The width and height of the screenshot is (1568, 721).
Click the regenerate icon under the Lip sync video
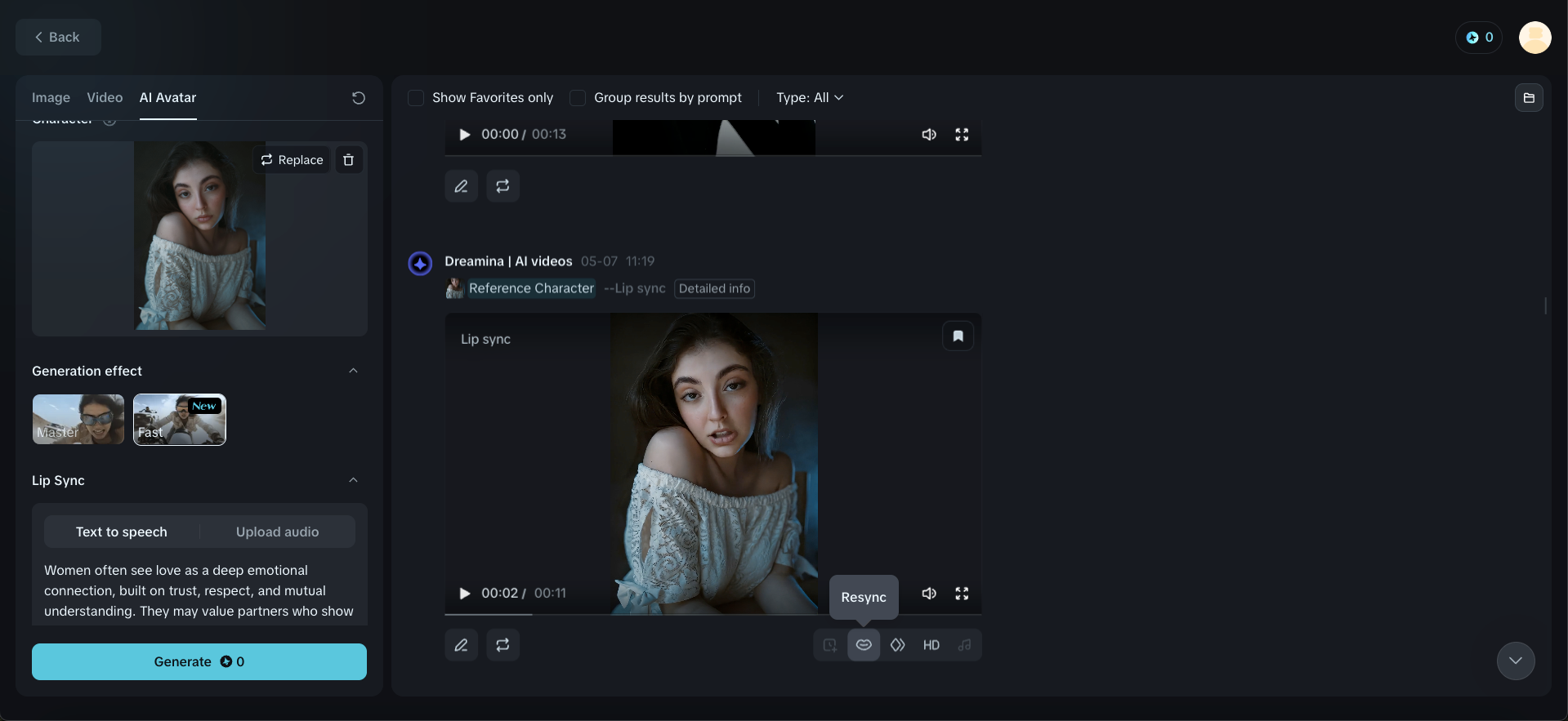503,645
